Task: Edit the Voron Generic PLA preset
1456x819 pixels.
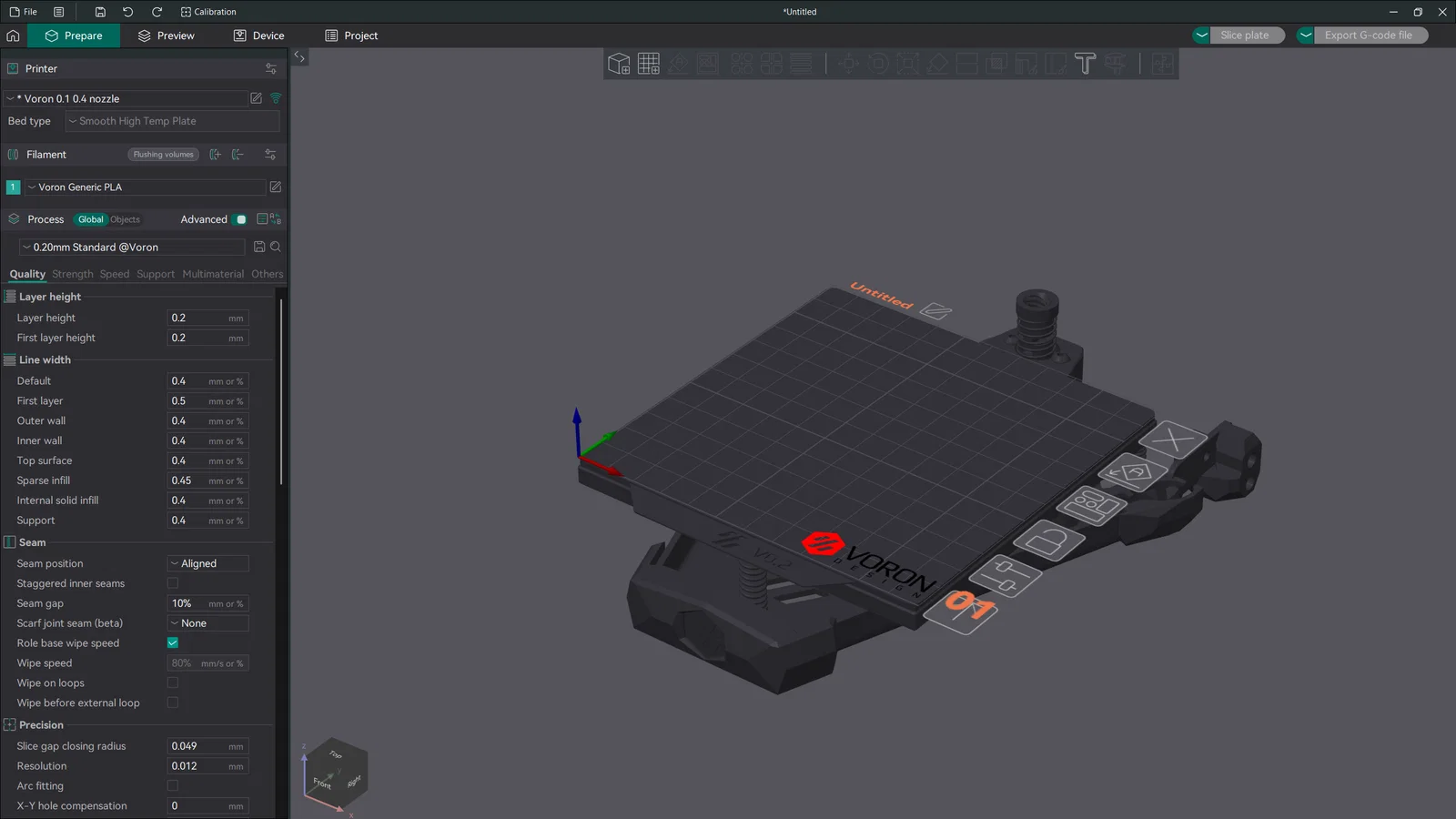Action: click(276, 187)
